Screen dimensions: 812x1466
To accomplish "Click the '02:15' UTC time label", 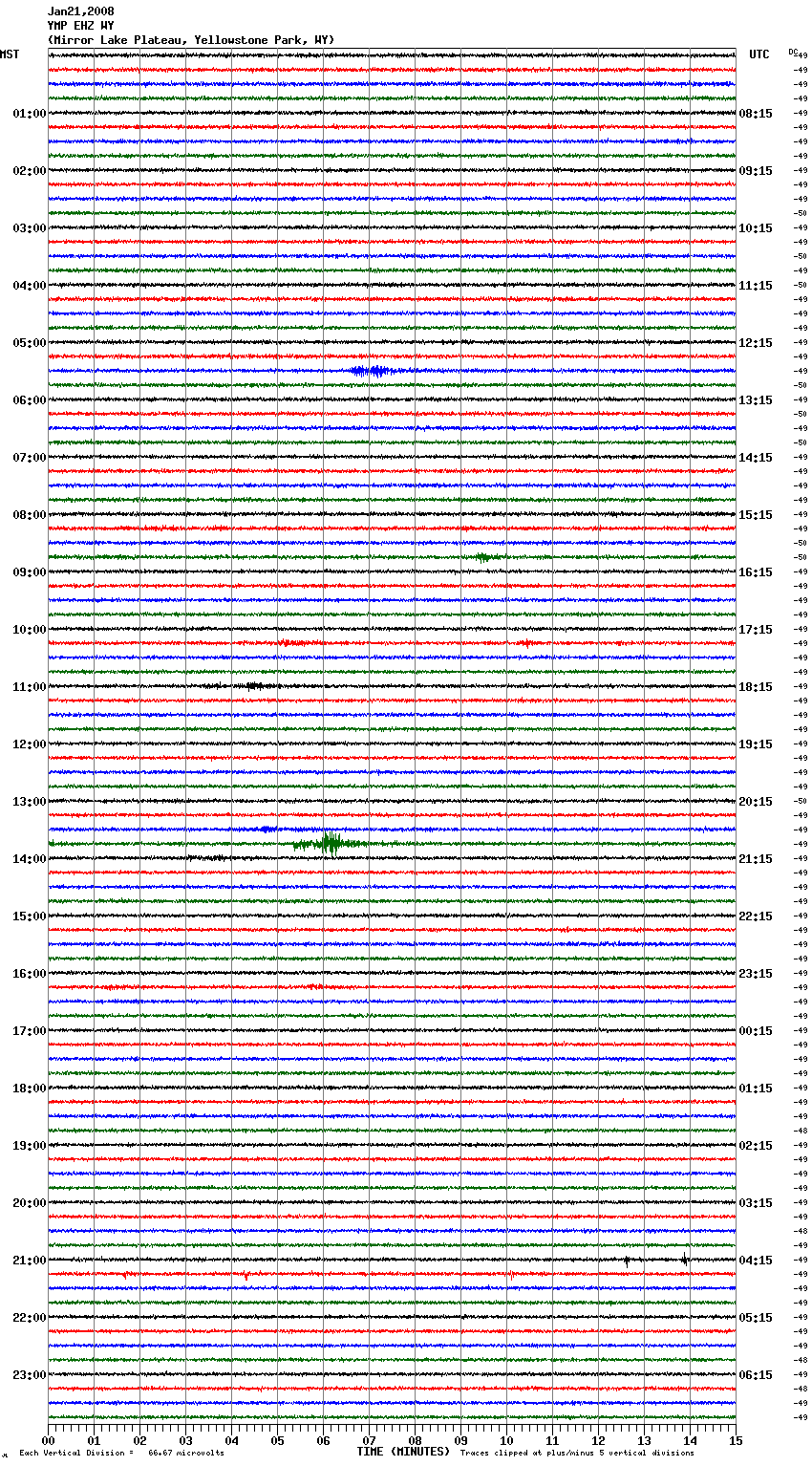I will tap(756, 1146).
